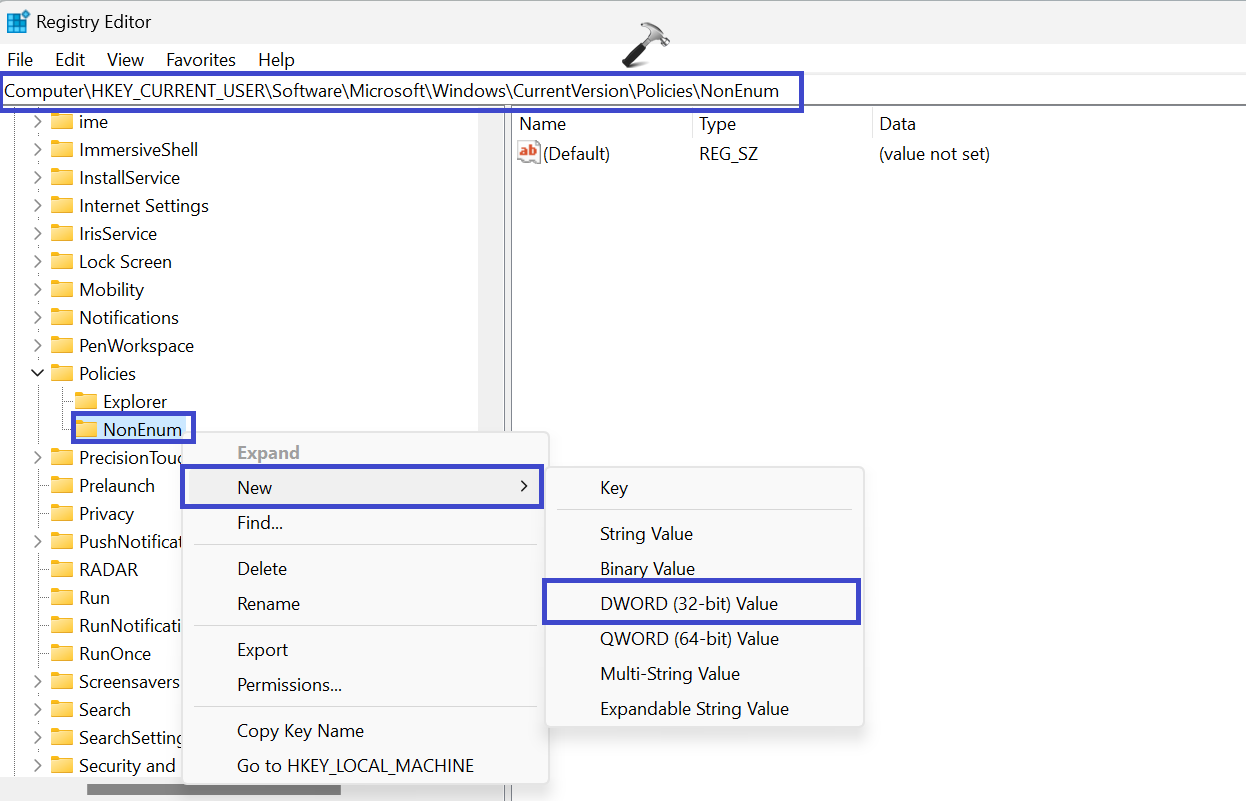1246x801 pixels.
Task: Click the Privacy folder icon
Action: [x=63, y=514]
